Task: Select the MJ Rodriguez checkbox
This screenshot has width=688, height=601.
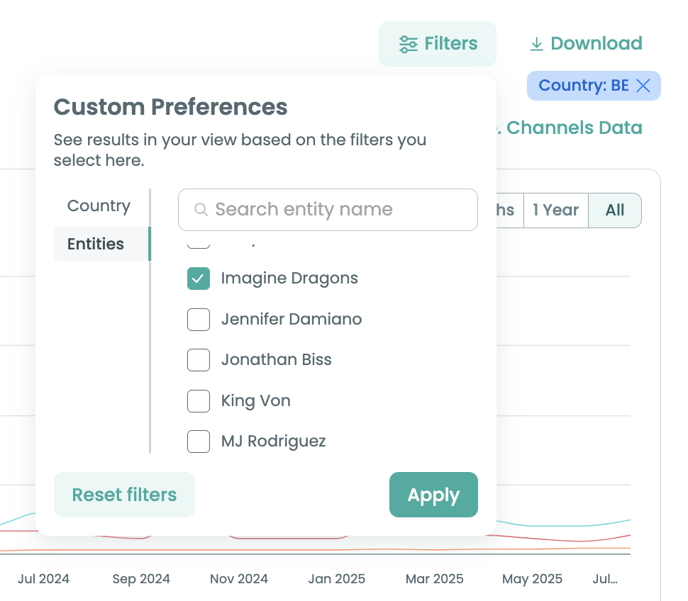Action: 198,441
